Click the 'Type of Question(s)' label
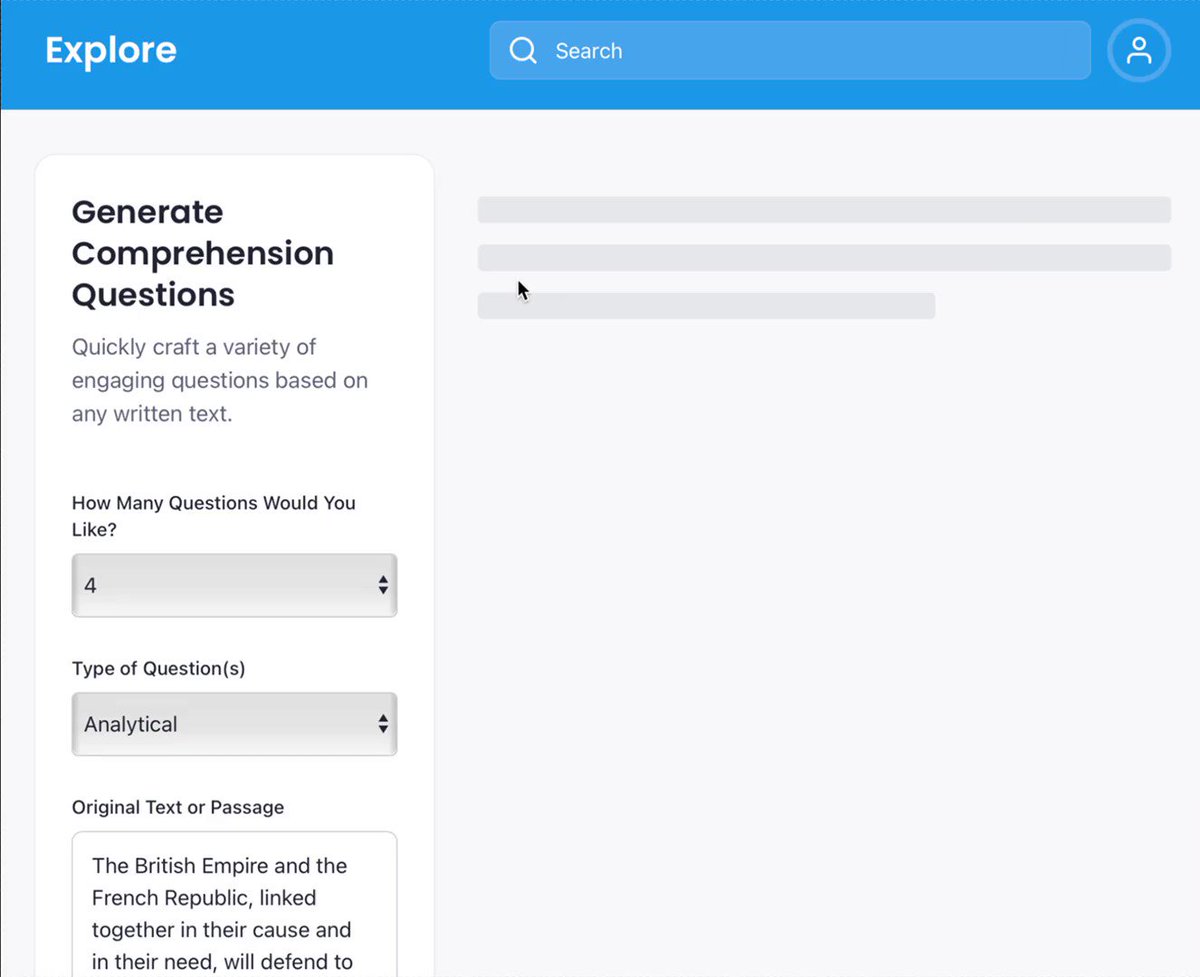This screenshot has width=1200, height=977. (159, 669)
